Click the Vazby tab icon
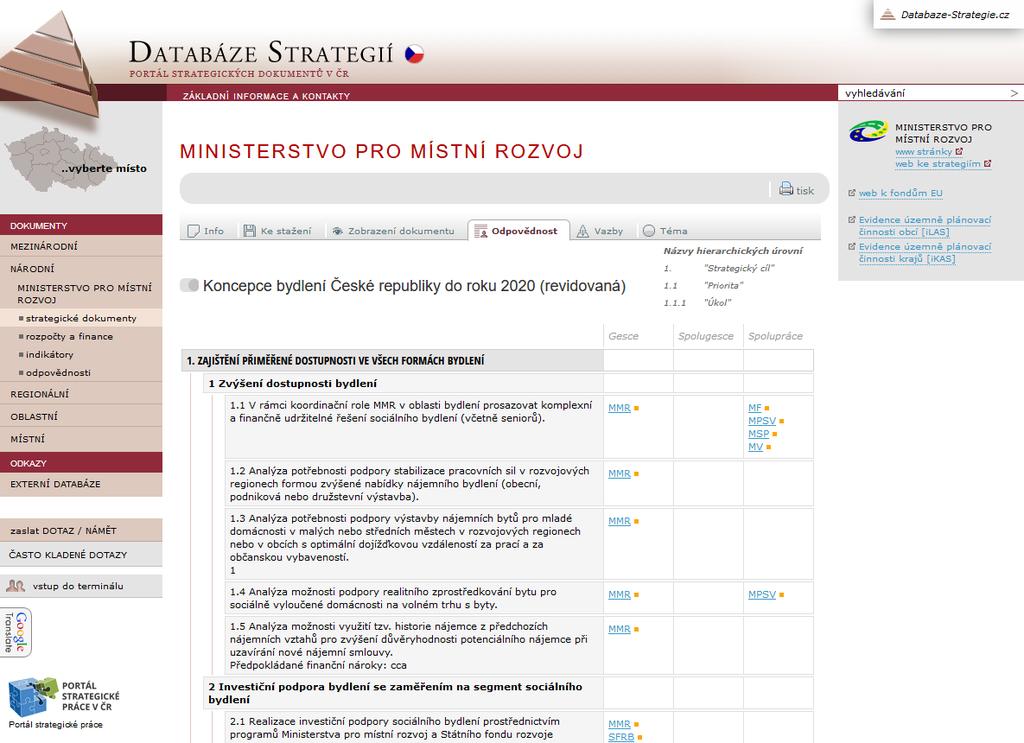This screenshot has height=743, width=1024. pos(583,231)
